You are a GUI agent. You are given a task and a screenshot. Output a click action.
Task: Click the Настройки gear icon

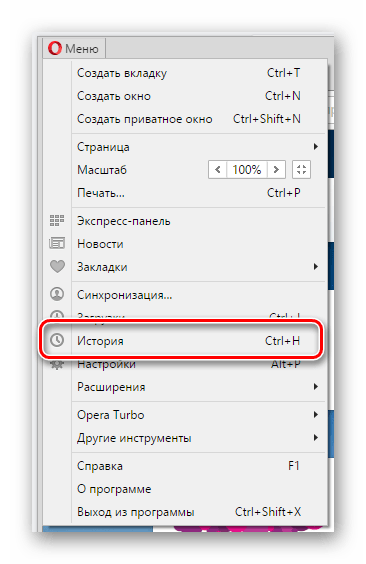pyautogui.click(x=57, y=365)
